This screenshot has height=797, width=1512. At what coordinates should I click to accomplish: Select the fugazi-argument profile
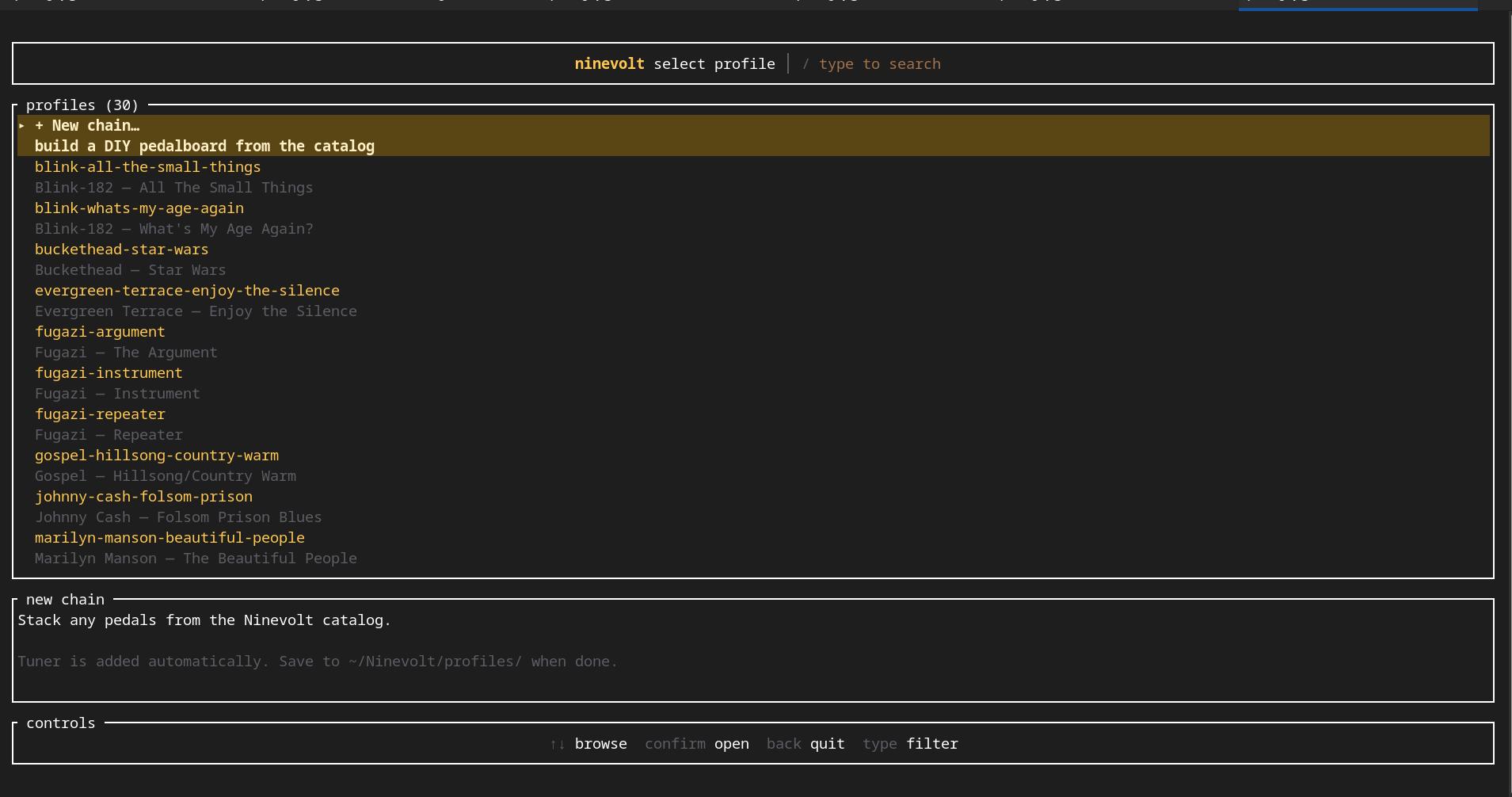tap(100, 331)
